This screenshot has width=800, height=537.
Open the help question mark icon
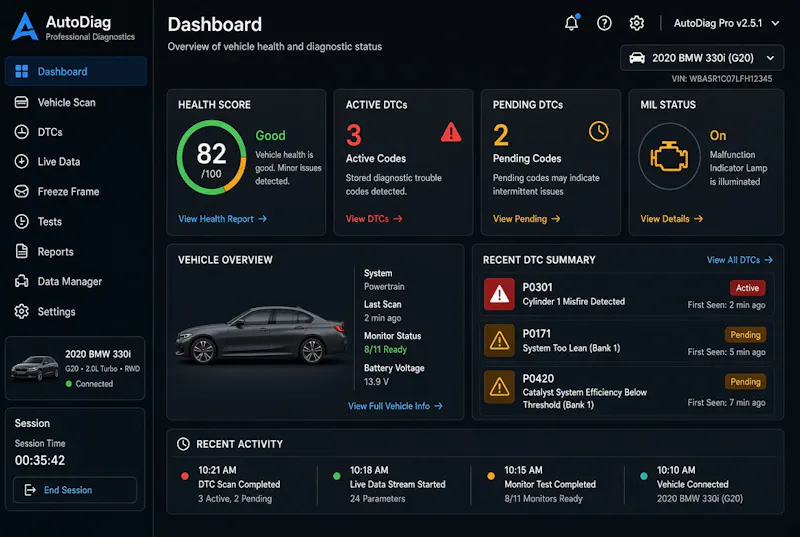tap(604, 23)
